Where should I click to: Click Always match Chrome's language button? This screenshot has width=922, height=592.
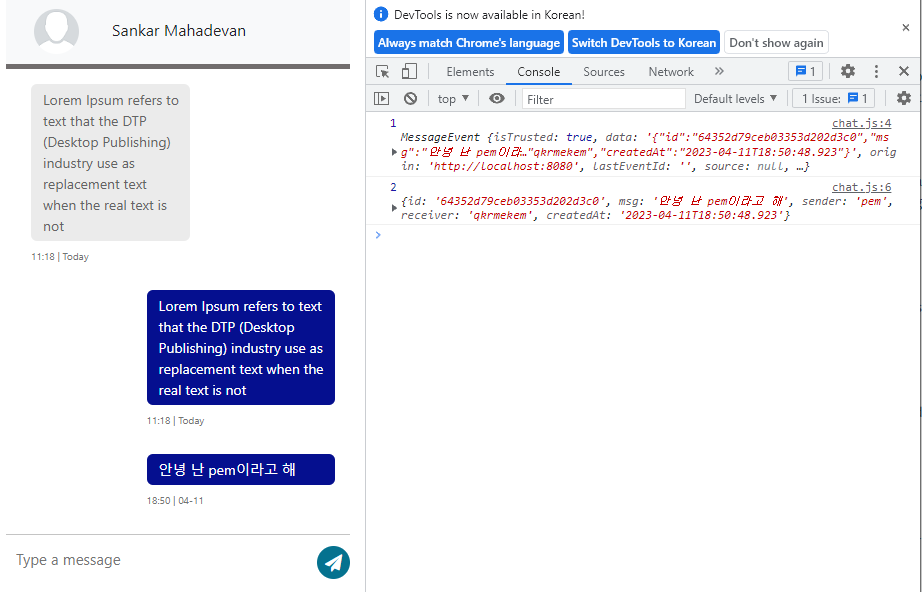[x=469, y=43]
